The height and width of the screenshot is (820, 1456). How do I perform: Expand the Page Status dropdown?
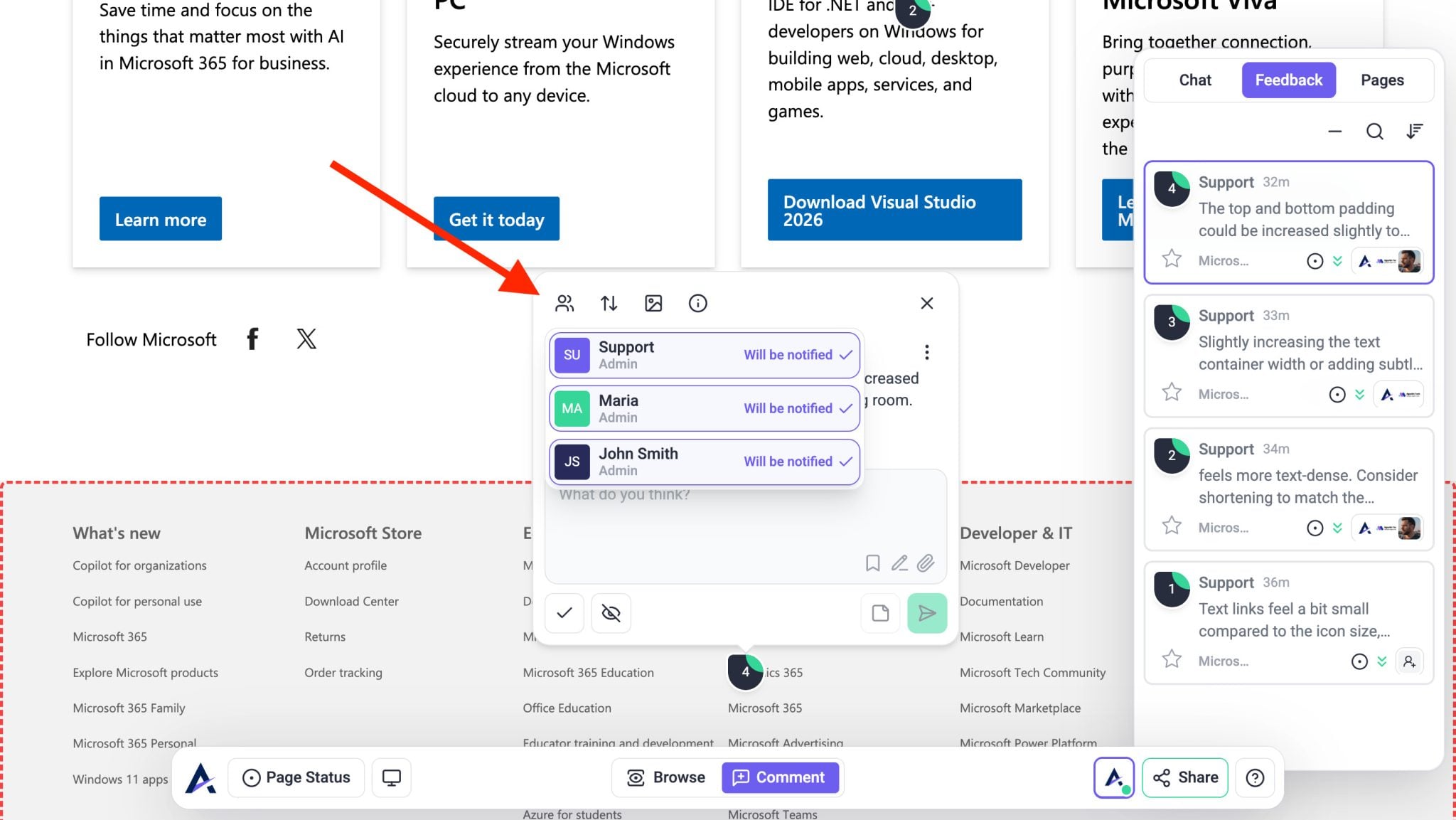[296, 777]
